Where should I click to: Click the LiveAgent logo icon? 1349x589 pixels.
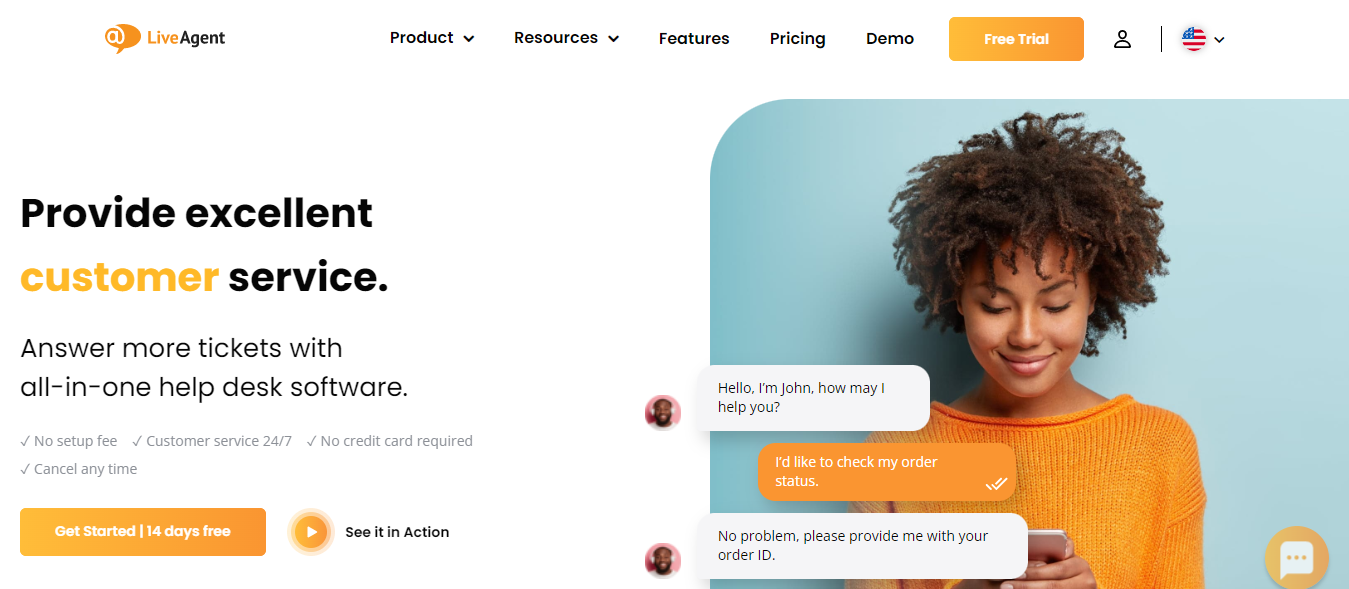pyautogui.click(x=122, y=38)
